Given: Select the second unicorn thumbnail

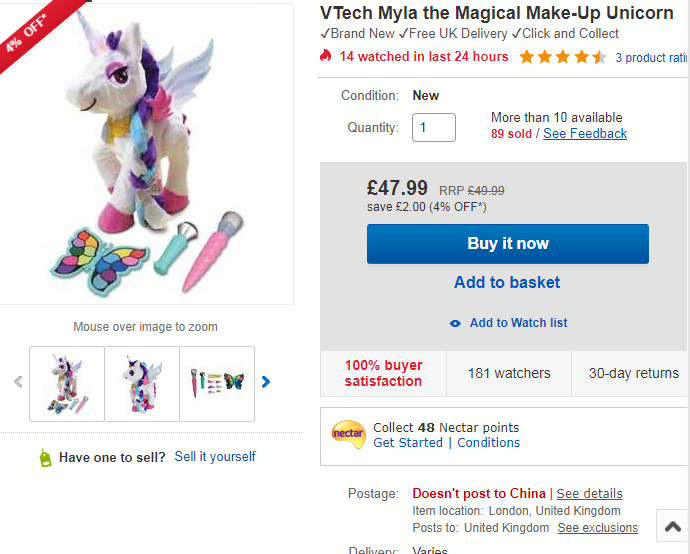Looking at the screenshot, I should click(x=142, y=383).
